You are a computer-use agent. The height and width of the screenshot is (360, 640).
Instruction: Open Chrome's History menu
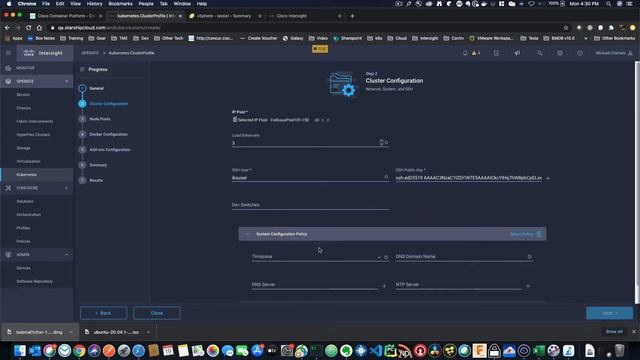point(94,4)
